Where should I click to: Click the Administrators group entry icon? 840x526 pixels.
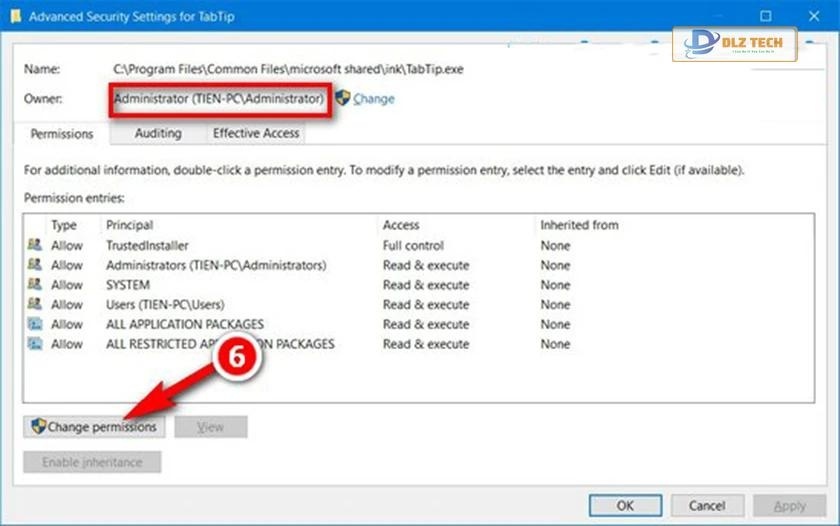point(35,265)
